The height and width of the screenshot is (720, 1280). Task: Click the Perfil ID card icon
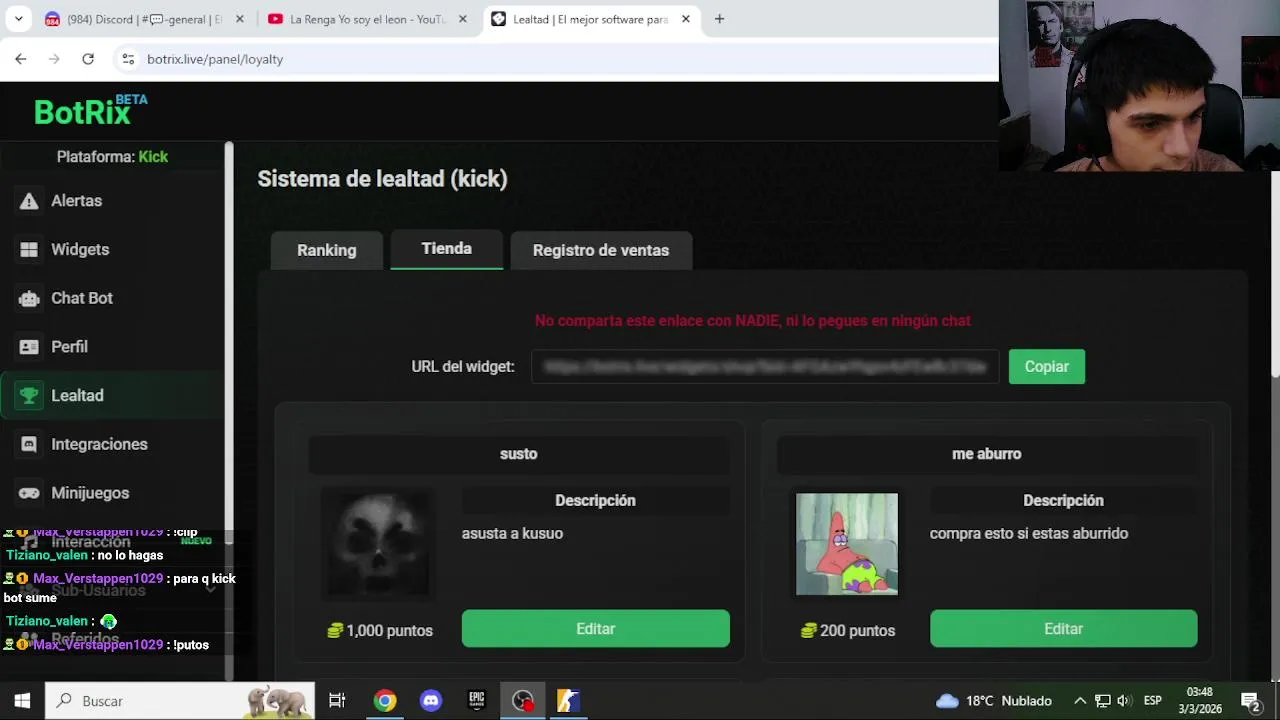point(29,347)
